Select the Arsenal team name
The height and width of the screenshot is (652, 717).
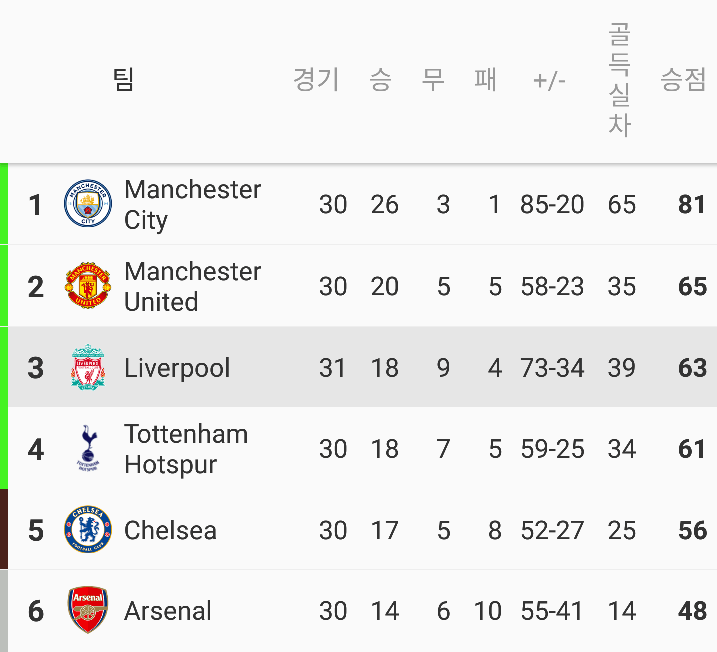pos(167,611)
